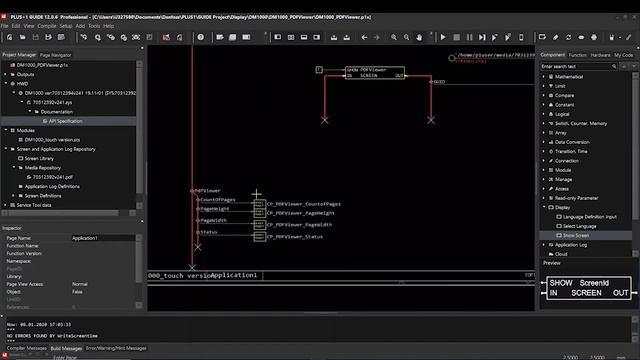This screenshot has height=360, width=640.
Task: Expand the Outputs tree node
Action: coord(6,74)
